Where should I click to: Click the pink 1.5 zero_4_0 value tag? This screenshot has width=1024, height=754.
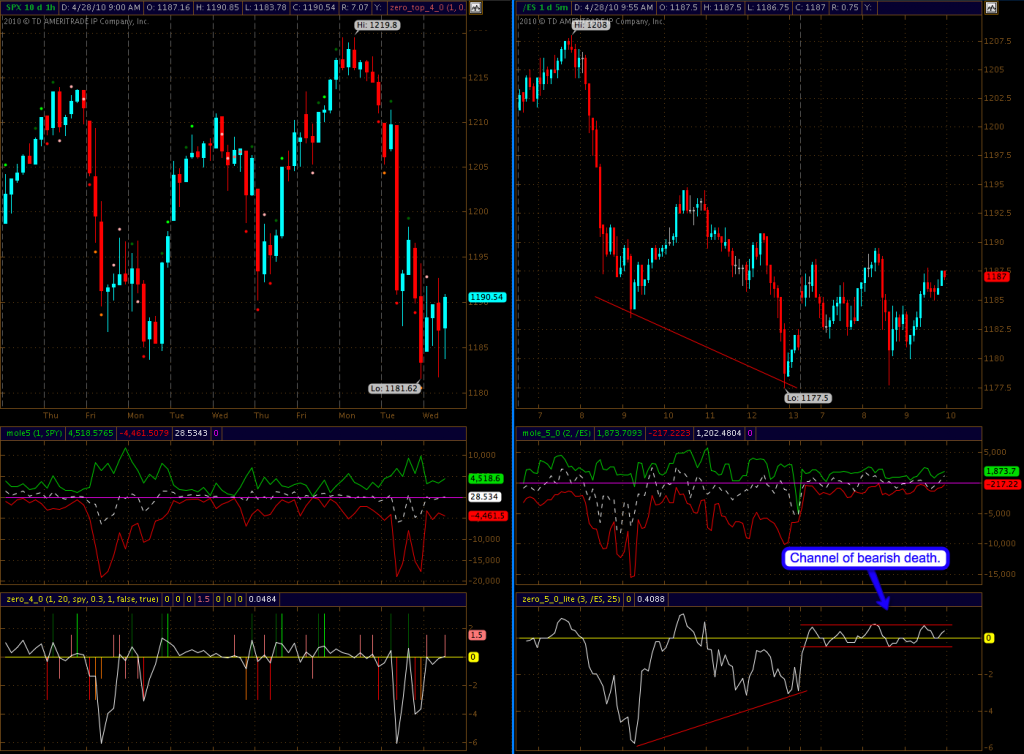(x=475, y=635)
